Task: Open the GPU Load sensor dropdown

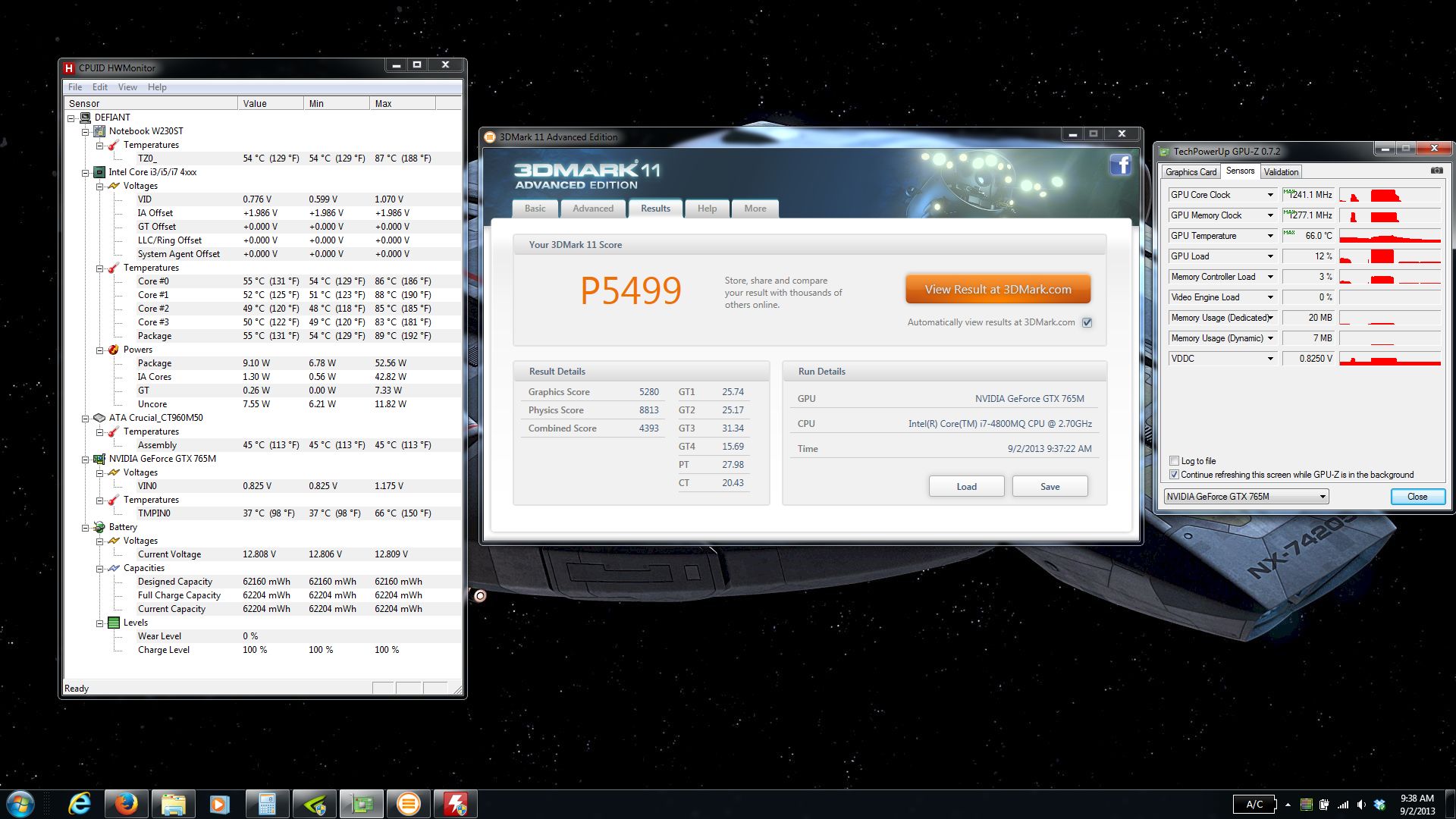Action: coord(1270,256)
